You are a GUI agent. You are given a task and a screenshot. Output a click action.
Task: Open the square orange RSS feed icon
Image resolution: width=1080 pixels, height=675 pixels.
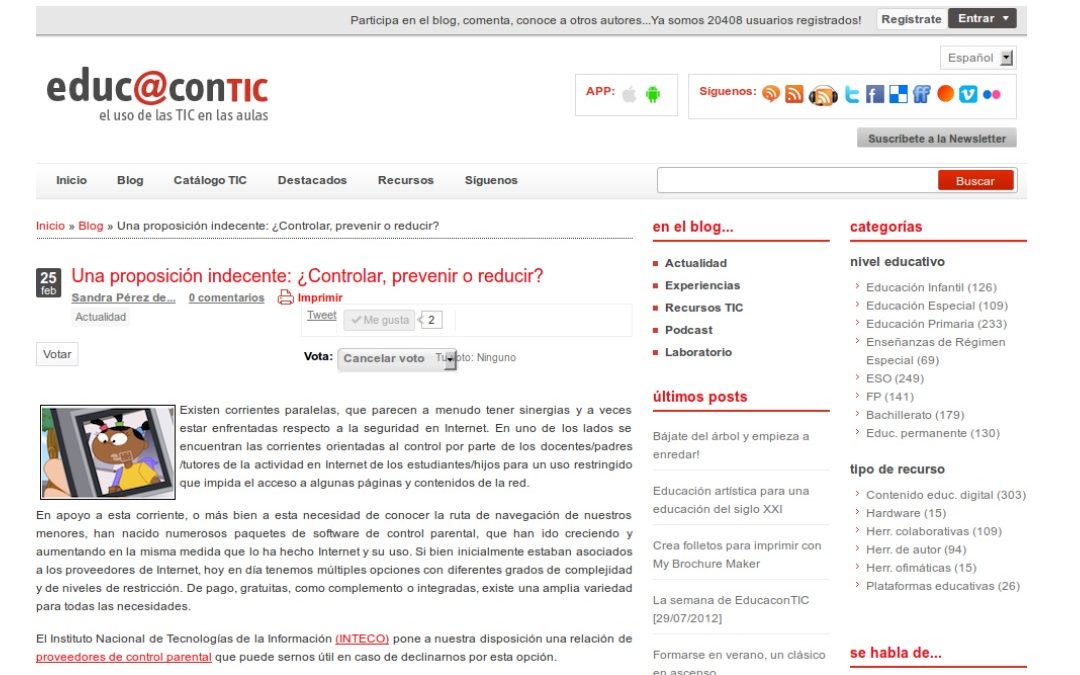pyautogui.click(x=794, y=94)
